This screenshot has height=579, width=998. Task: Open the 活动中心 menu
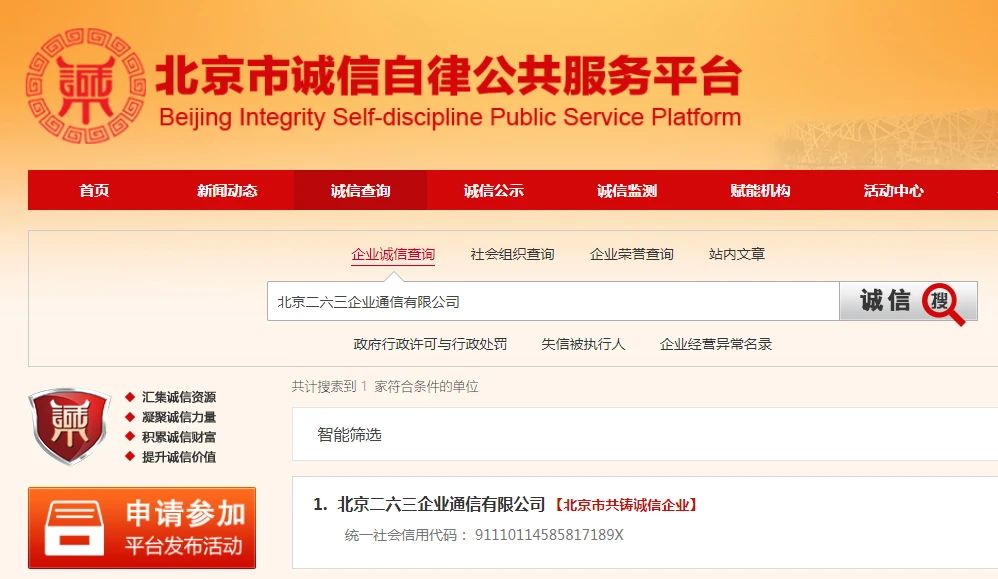click(893, 191)
